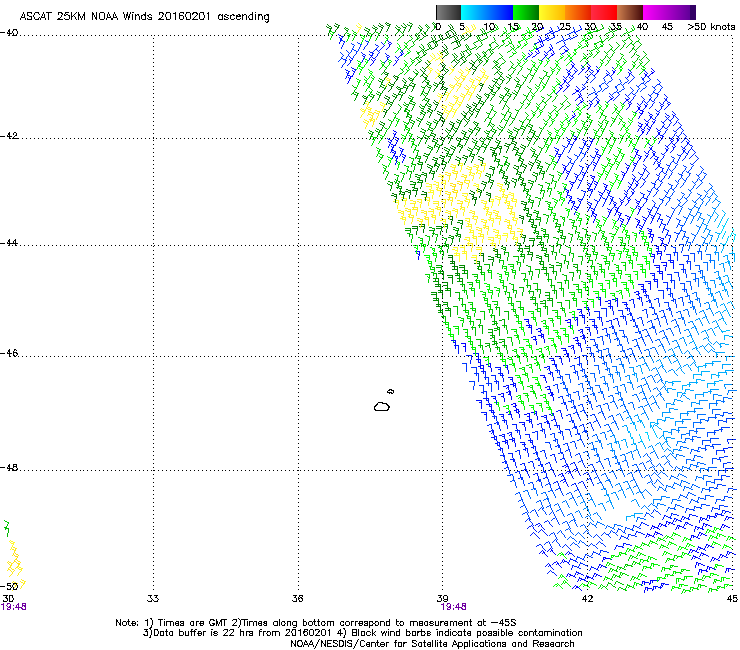
Task: Click the '42' longitude axis label
Action: [x=587, y=599]
